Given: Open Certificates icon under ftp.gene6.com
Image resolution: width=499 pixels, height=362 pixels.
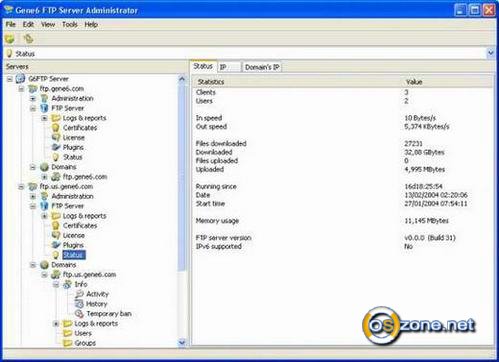Looking at the screenshot, I should (x=55, y=128).
